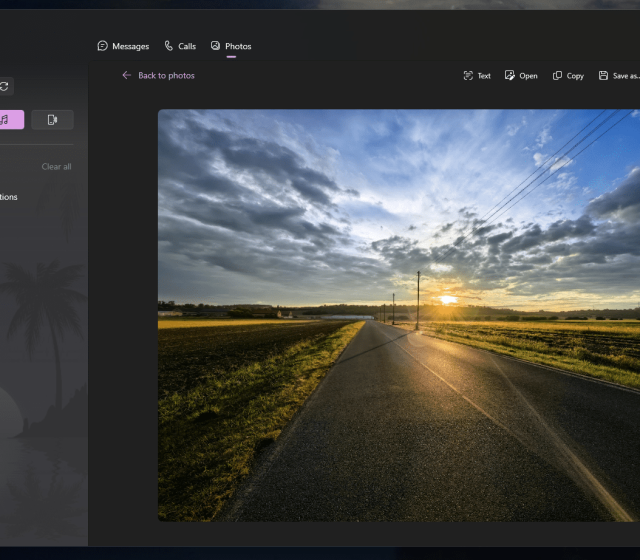Click the 'Copy' text label
Viewport: 640px width, 560px height.
[x=575, y=76]
